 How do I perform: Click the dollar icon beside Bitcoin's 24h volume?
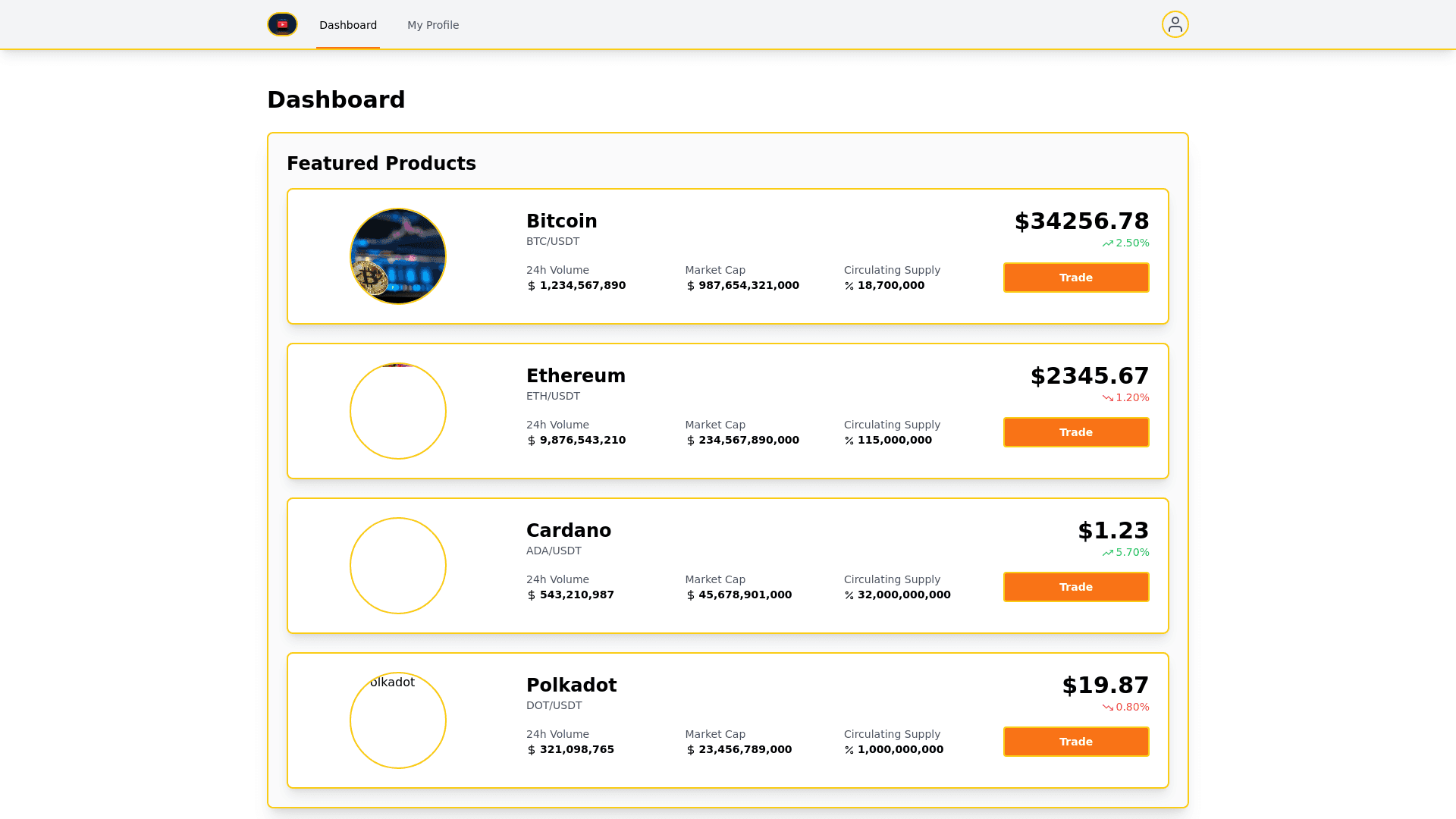coord(532,286)
